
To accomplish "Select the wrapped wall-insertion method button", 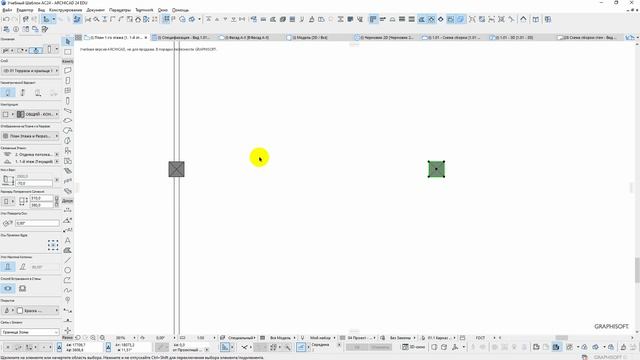I will 7,289.
